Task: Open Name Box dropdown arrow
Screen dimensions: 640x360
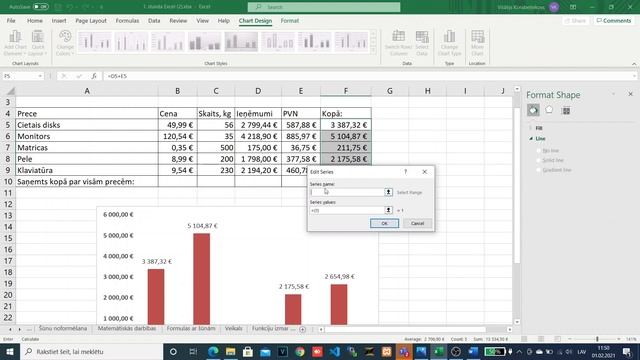Action: pos(40,76)
